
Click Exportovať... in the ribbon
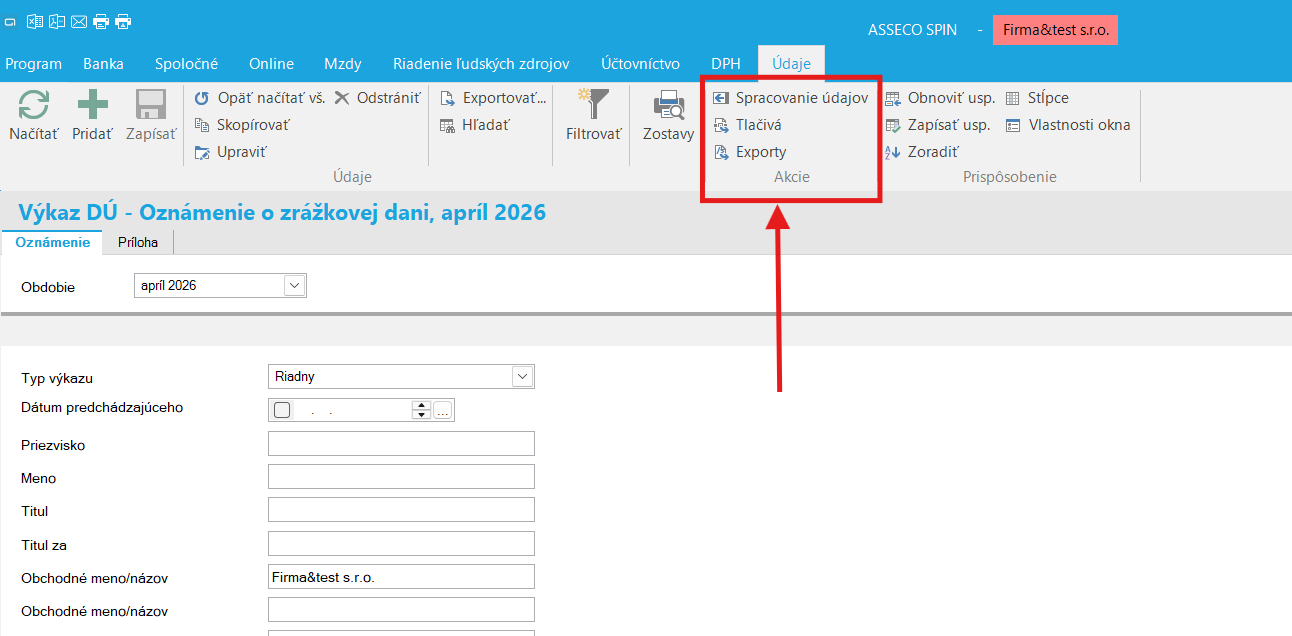(x=493, y=98)
